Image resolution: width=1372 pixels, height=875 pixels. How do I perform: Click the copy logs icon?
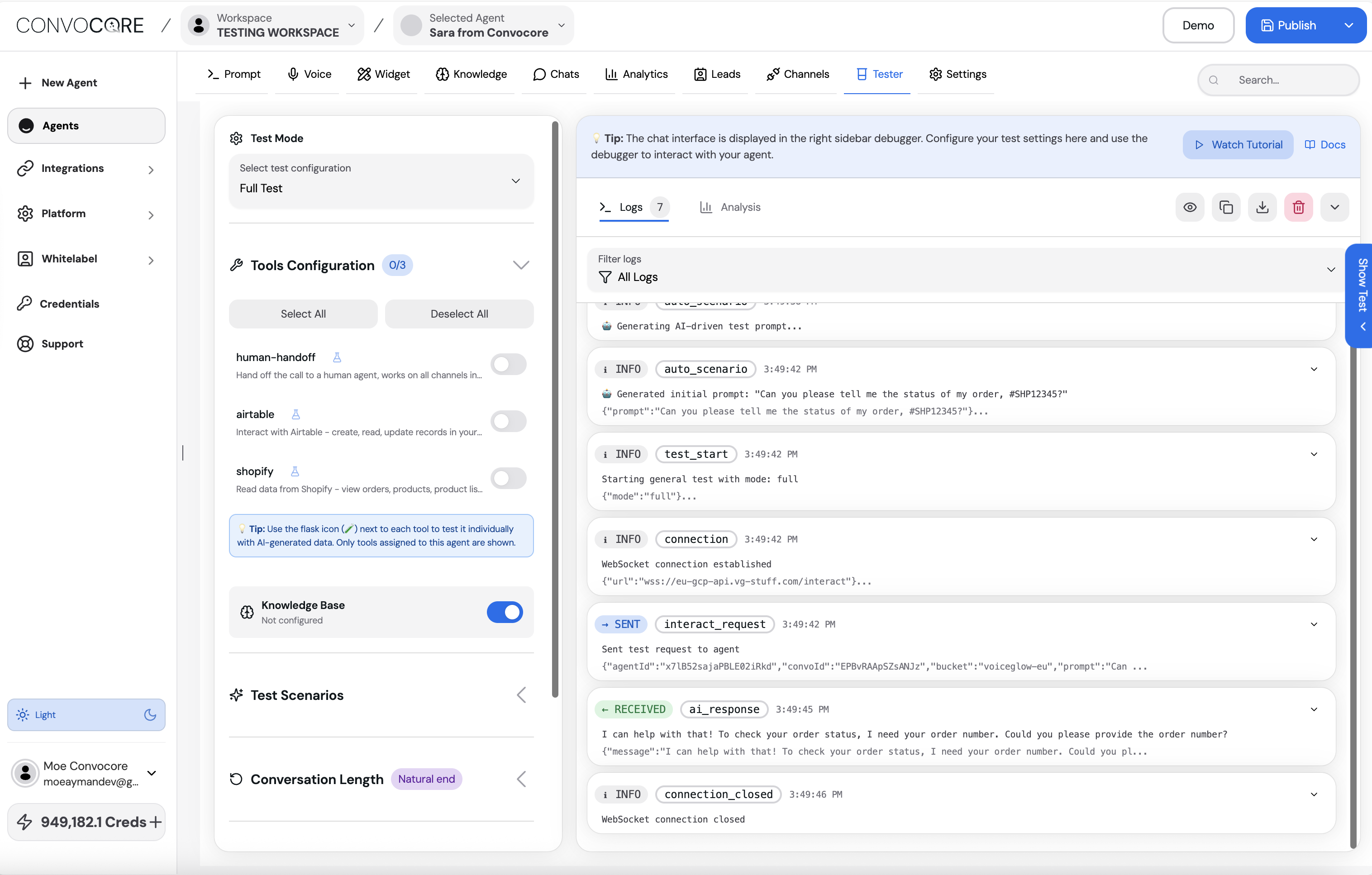1225,207
